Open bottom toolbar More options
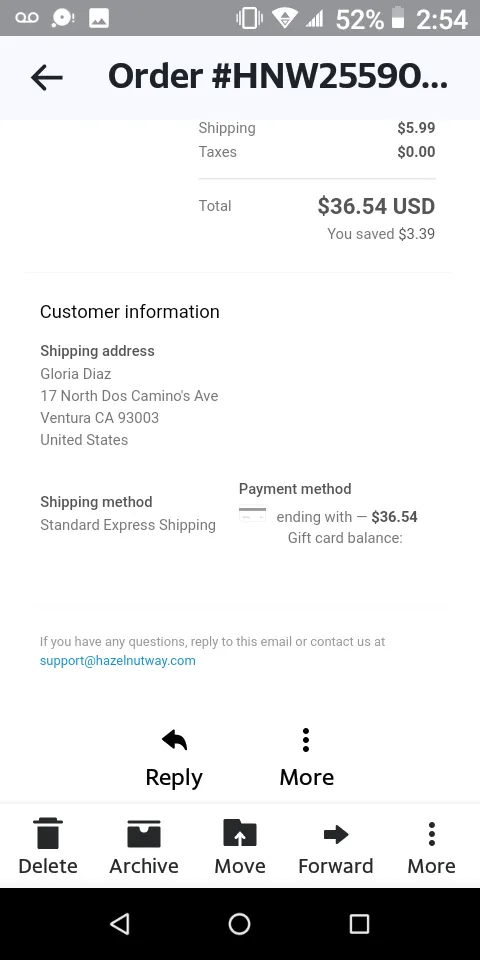480x960 pixels. pyautogui.click(x=432, y=847)
